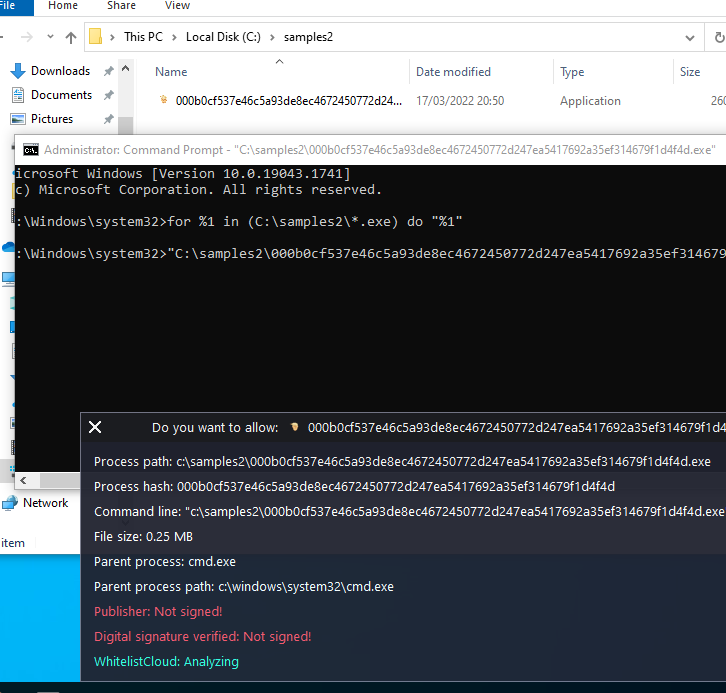Click Parent process: cmd.exe line
Image resolution: width=726 pixels, height=693 pixels.
pyautogui.click(x=164, y=562)
